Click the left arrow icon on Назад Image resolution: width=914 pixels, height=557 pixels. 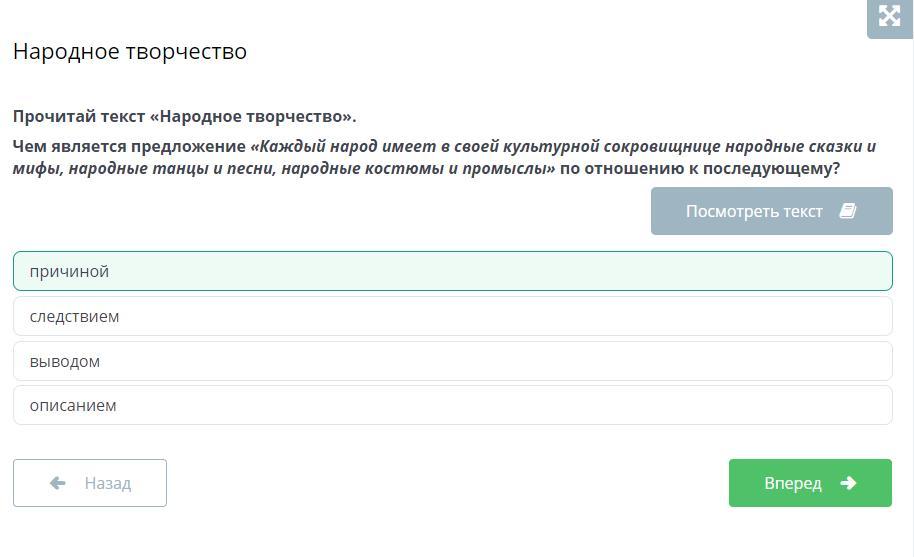click(57, 483)
